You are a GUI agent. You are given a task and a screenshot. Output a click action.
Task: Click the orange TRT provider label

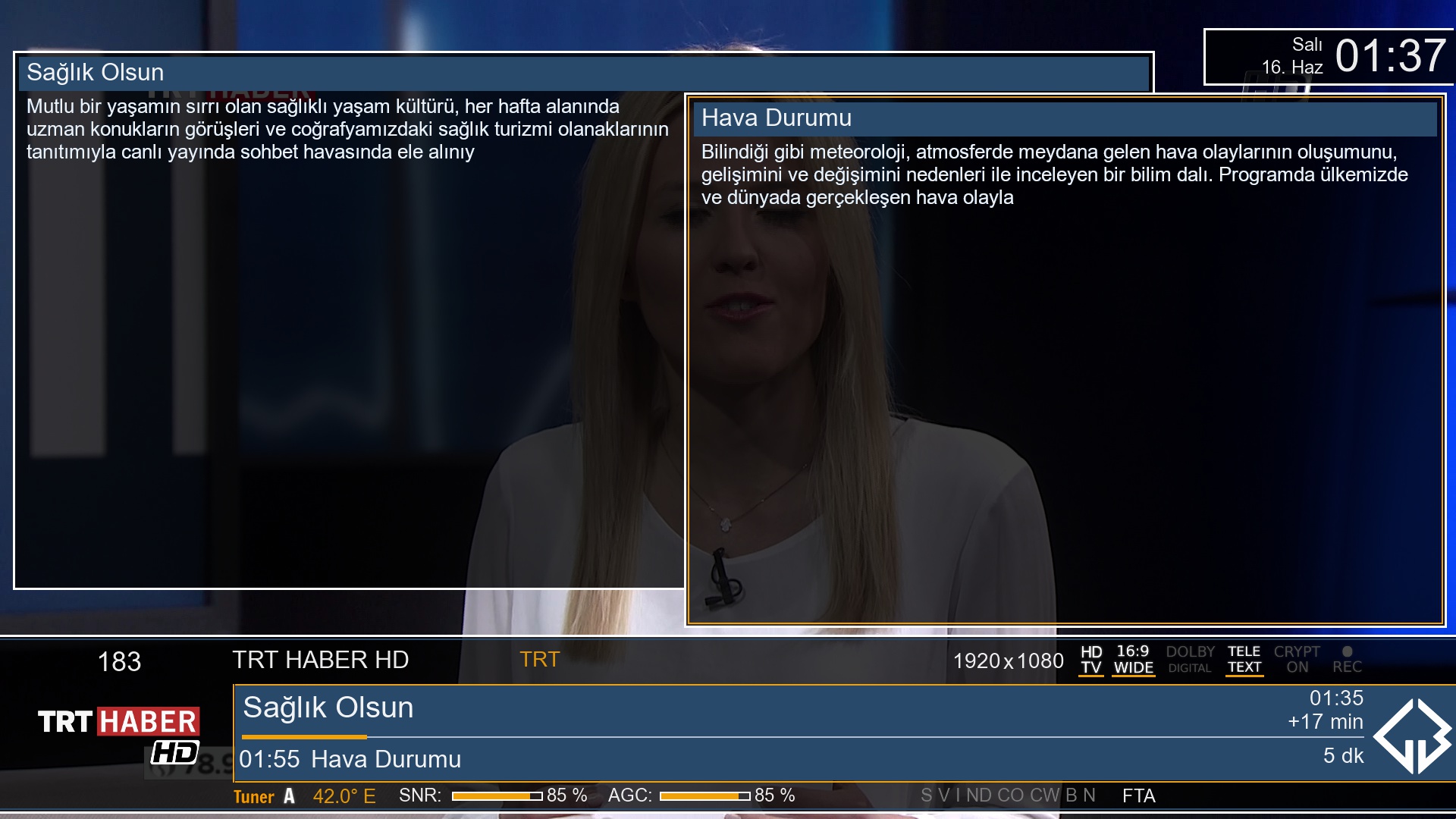(x=539, y=660)
